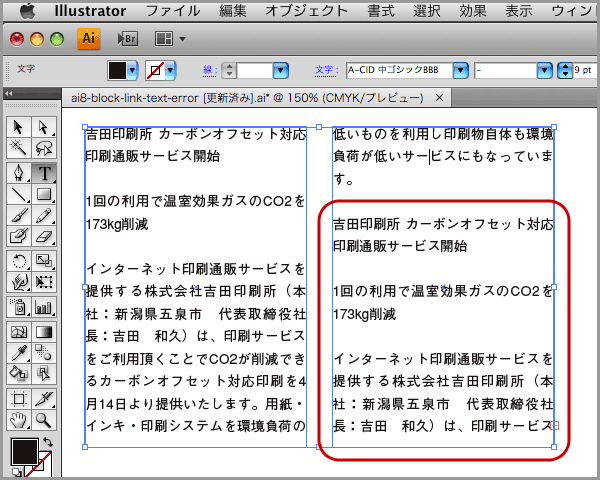Pick the Live Paint Bucket tool
Screen dimensions: 600x480
pyautogui.click(x=18, y=374)
